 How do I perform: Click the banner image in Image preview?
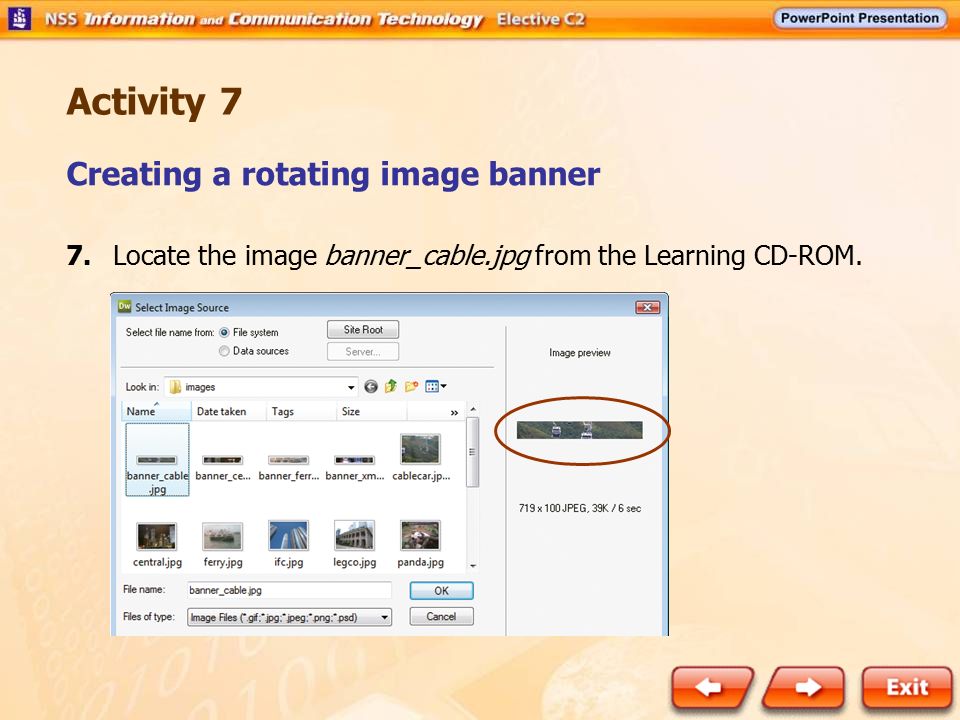[579, 430]
